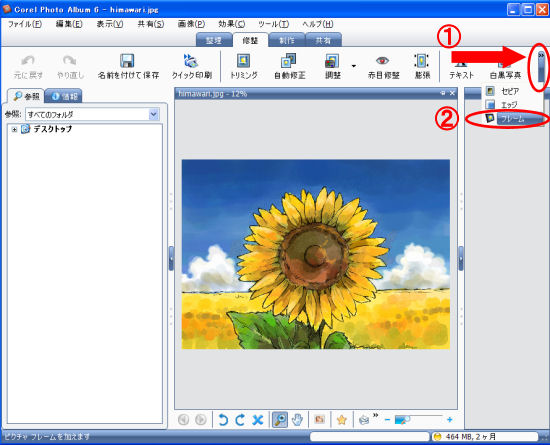Click the yellow star favorite icon
Viewport: 550px width, 445px height.
tap(342, 419)
